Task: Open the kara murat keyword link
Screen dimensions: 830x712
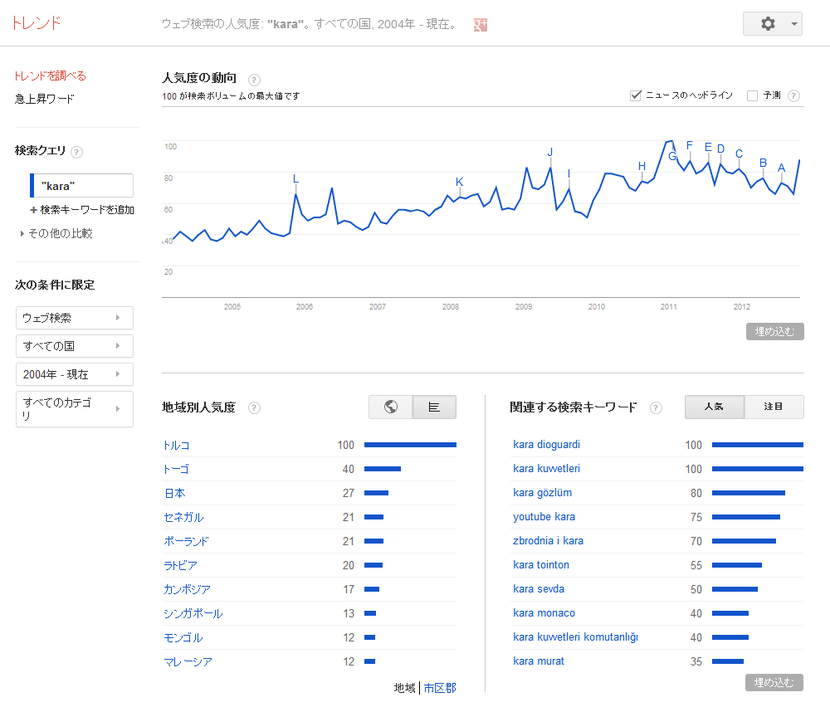Action: pos(539,661)
